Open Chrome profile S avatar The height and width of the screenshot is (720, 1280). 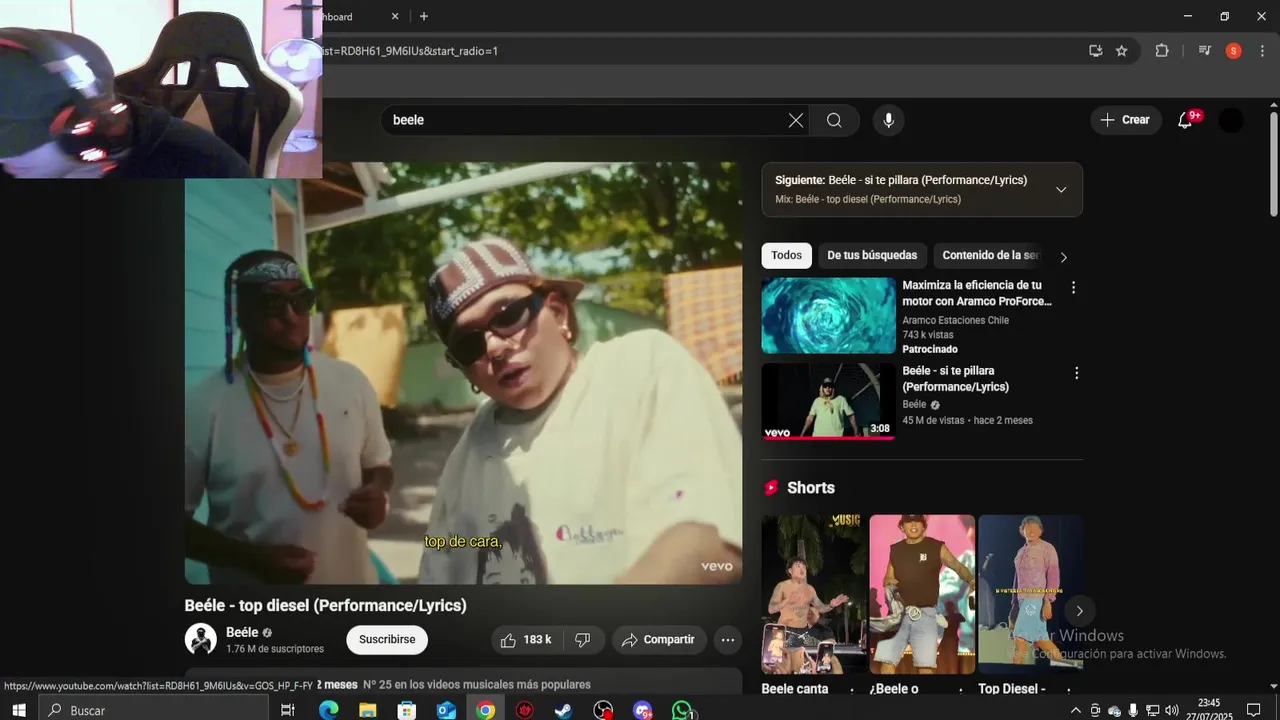1233,51
